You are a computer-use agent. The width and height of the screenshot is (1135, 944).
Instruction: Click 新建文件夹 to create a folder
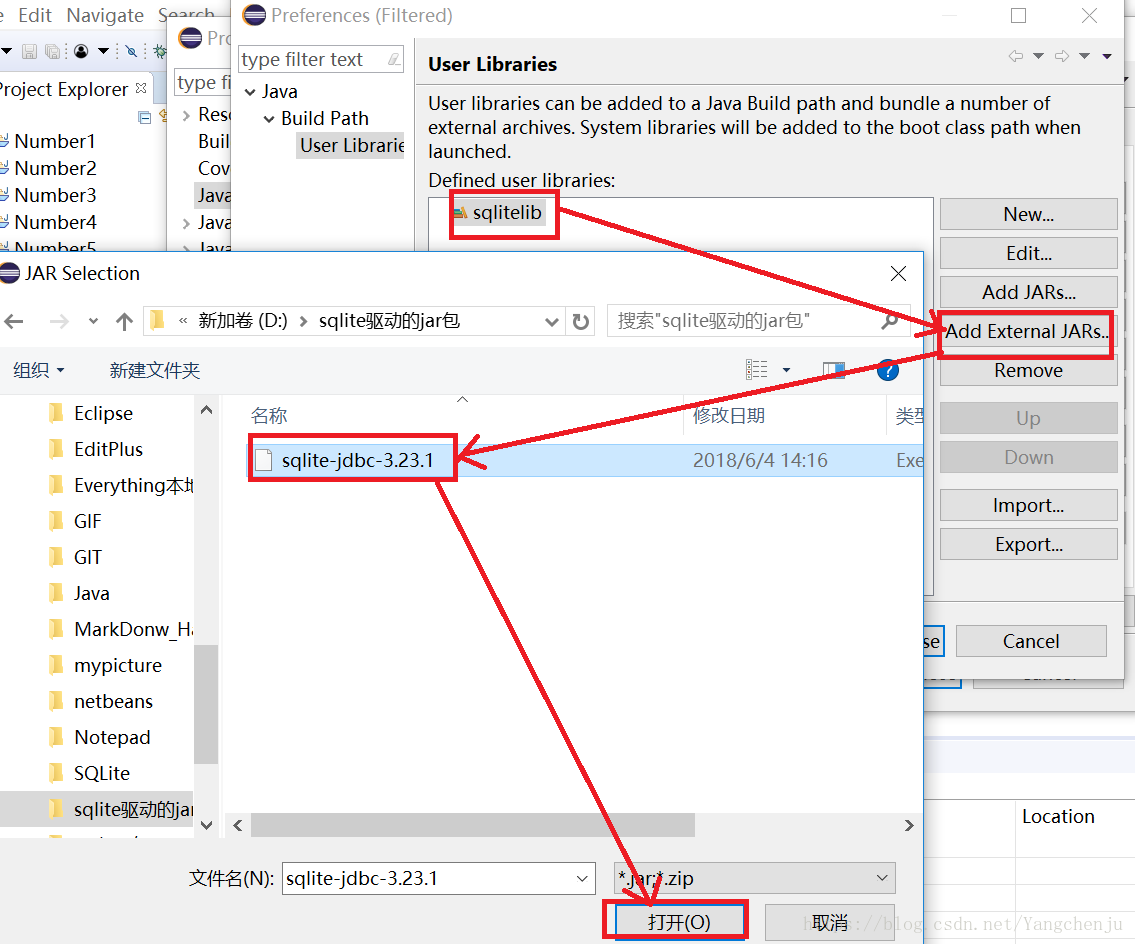(x=154, y=370)
